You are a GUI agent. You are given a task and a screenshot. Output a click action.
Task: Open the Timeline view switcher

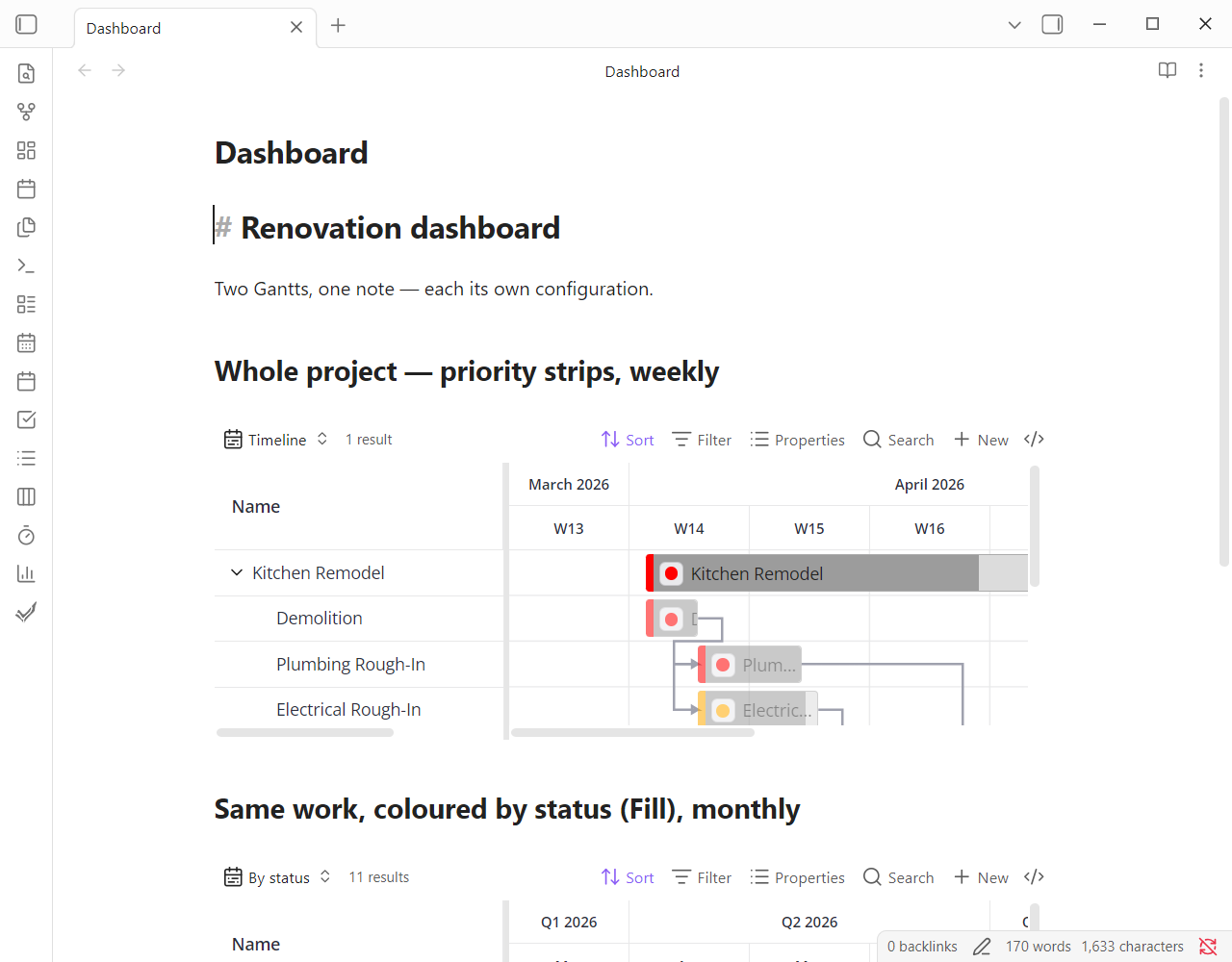point(276,440)
